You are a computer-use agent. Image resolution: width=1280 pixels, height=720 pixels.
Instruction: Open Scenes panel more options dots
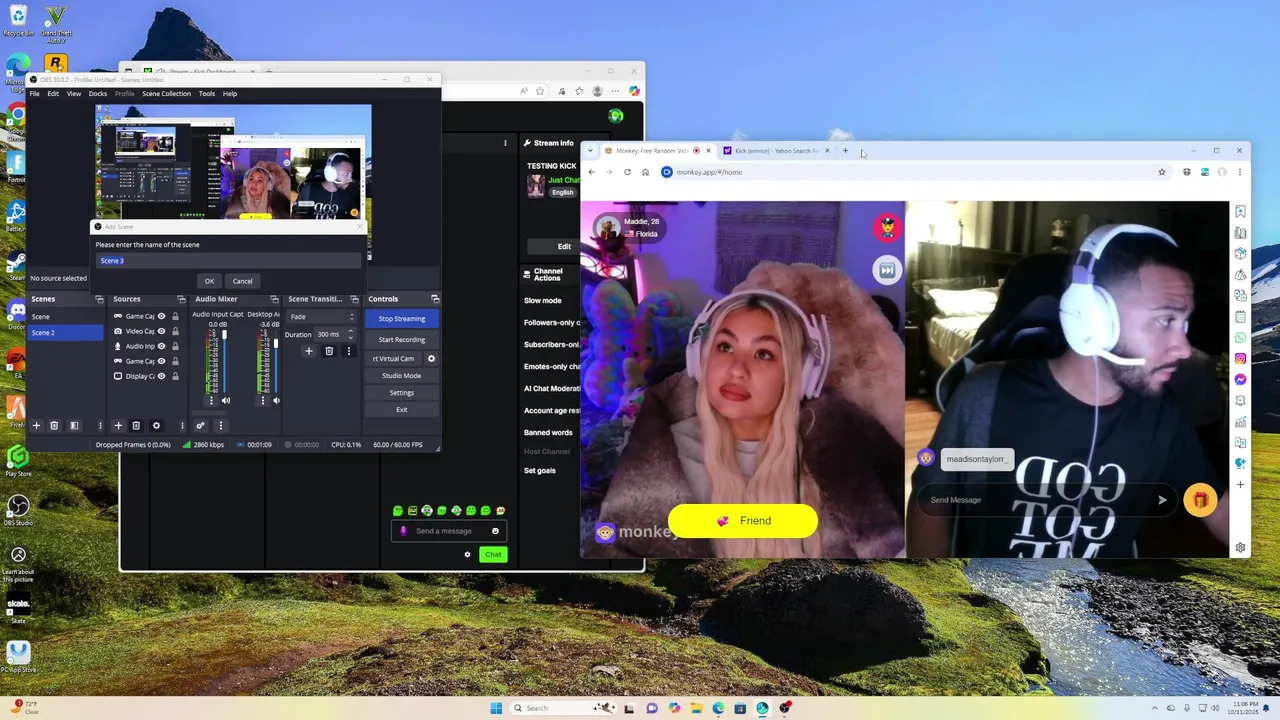(x=99, y=425)
